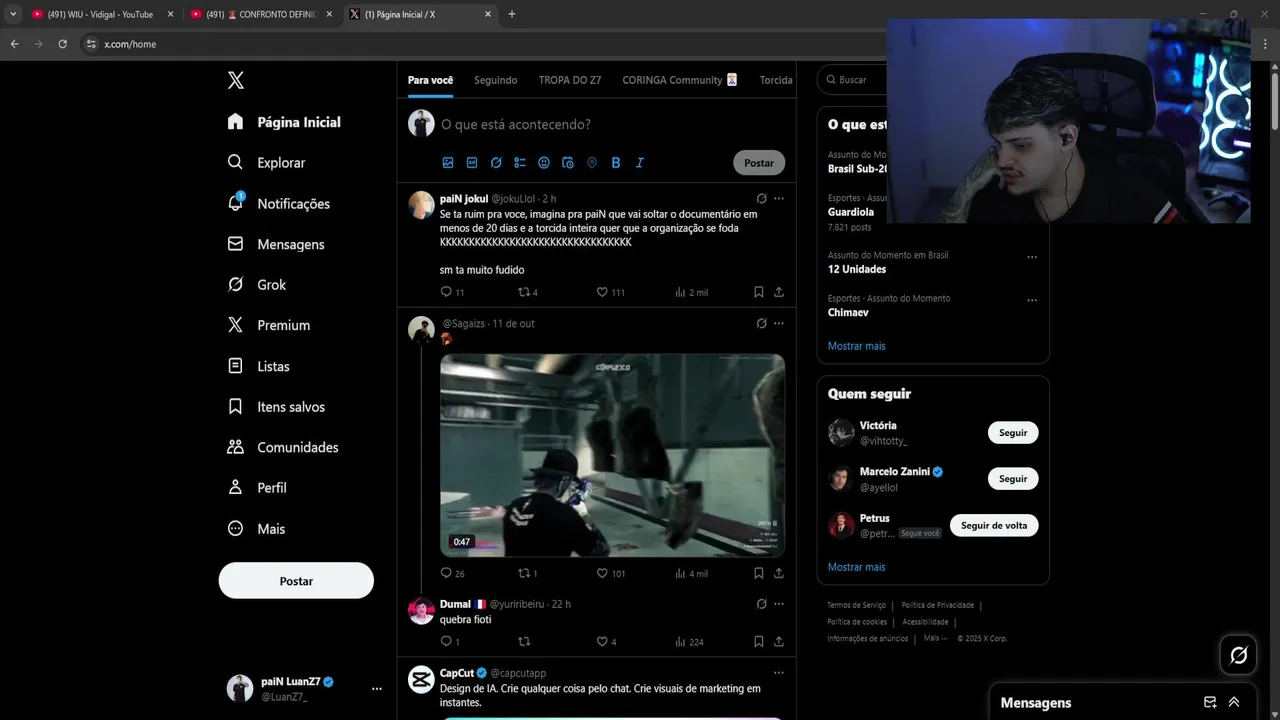
Task: Open Mensagens in the sidebar
Action: tap(276, 244)
